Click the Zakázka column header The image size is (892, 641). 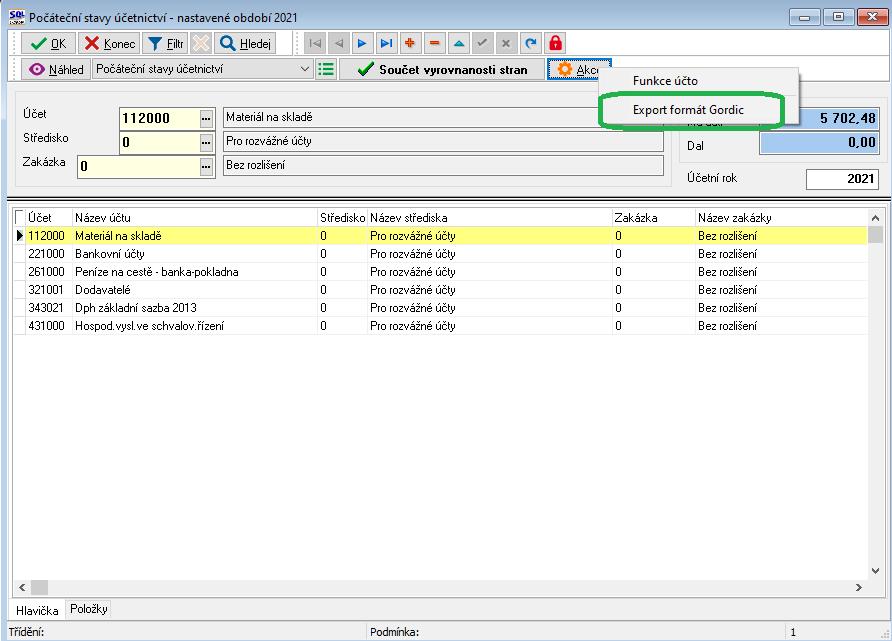[654, 217]
